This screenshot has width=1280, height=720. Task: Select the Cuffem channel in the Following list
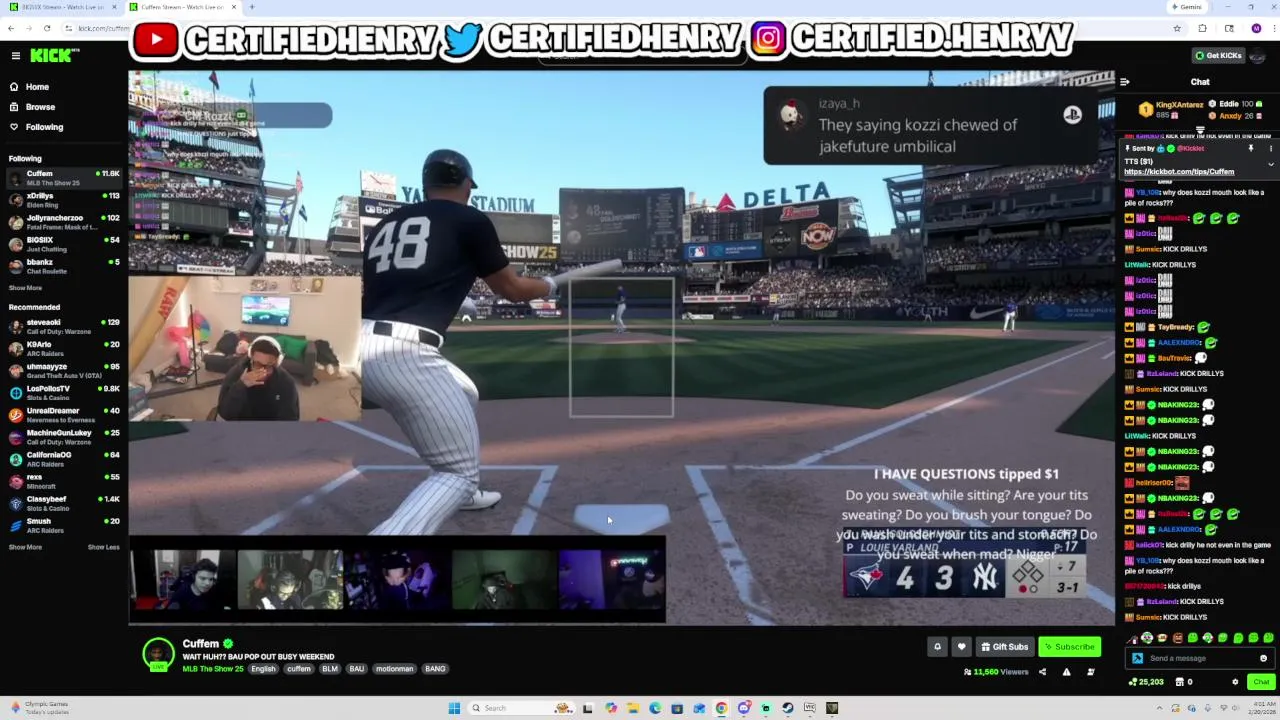64,178
